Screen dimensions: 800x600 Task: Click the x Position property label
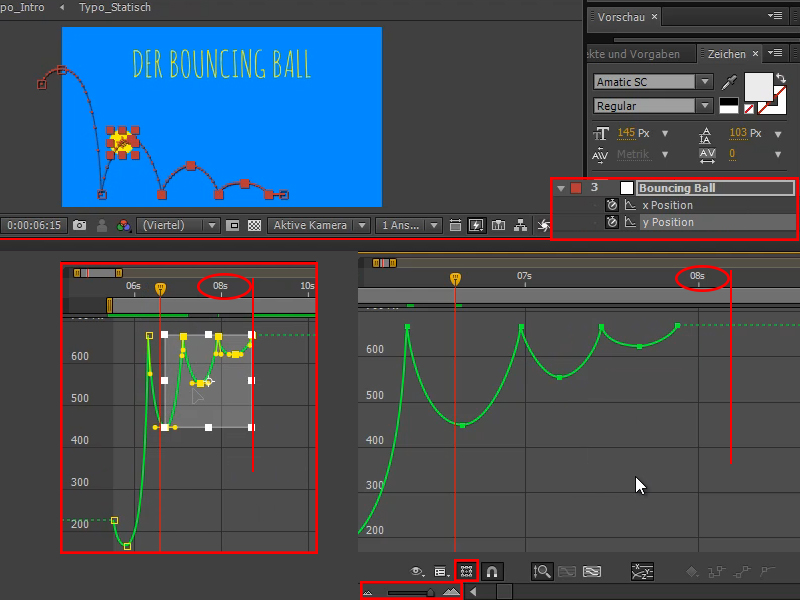(x=666, y=205)
